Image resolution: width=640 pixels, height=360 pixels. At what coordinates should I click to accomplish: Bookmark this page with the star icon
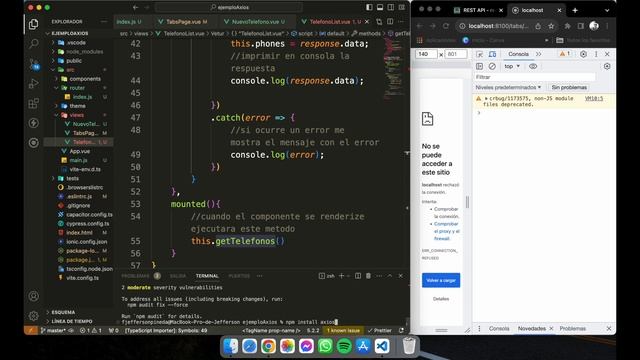(x=551, y=26)
